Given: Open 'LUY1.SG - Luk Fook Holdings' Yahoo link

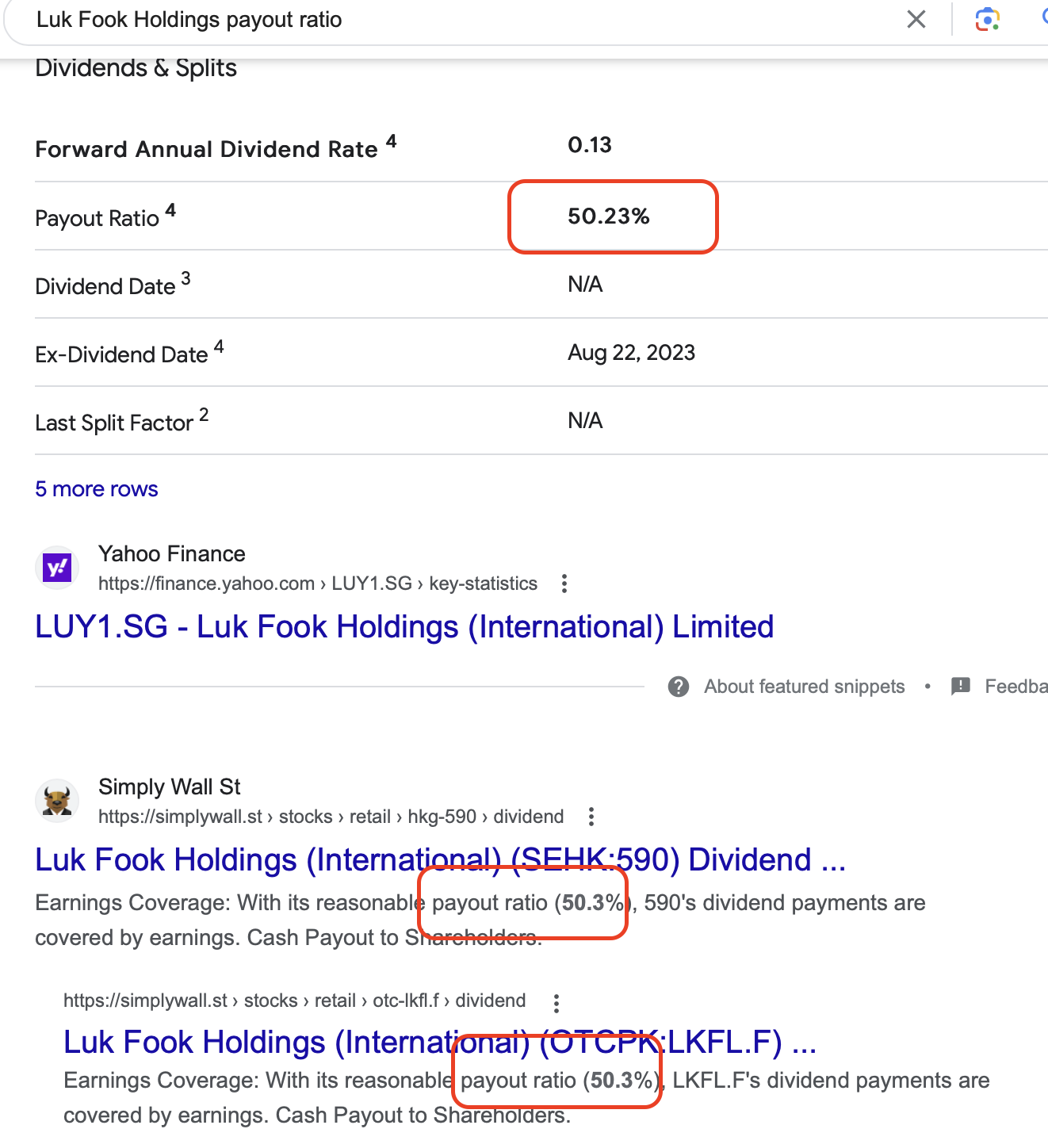Looking at the screenshot, I should 404,627.
